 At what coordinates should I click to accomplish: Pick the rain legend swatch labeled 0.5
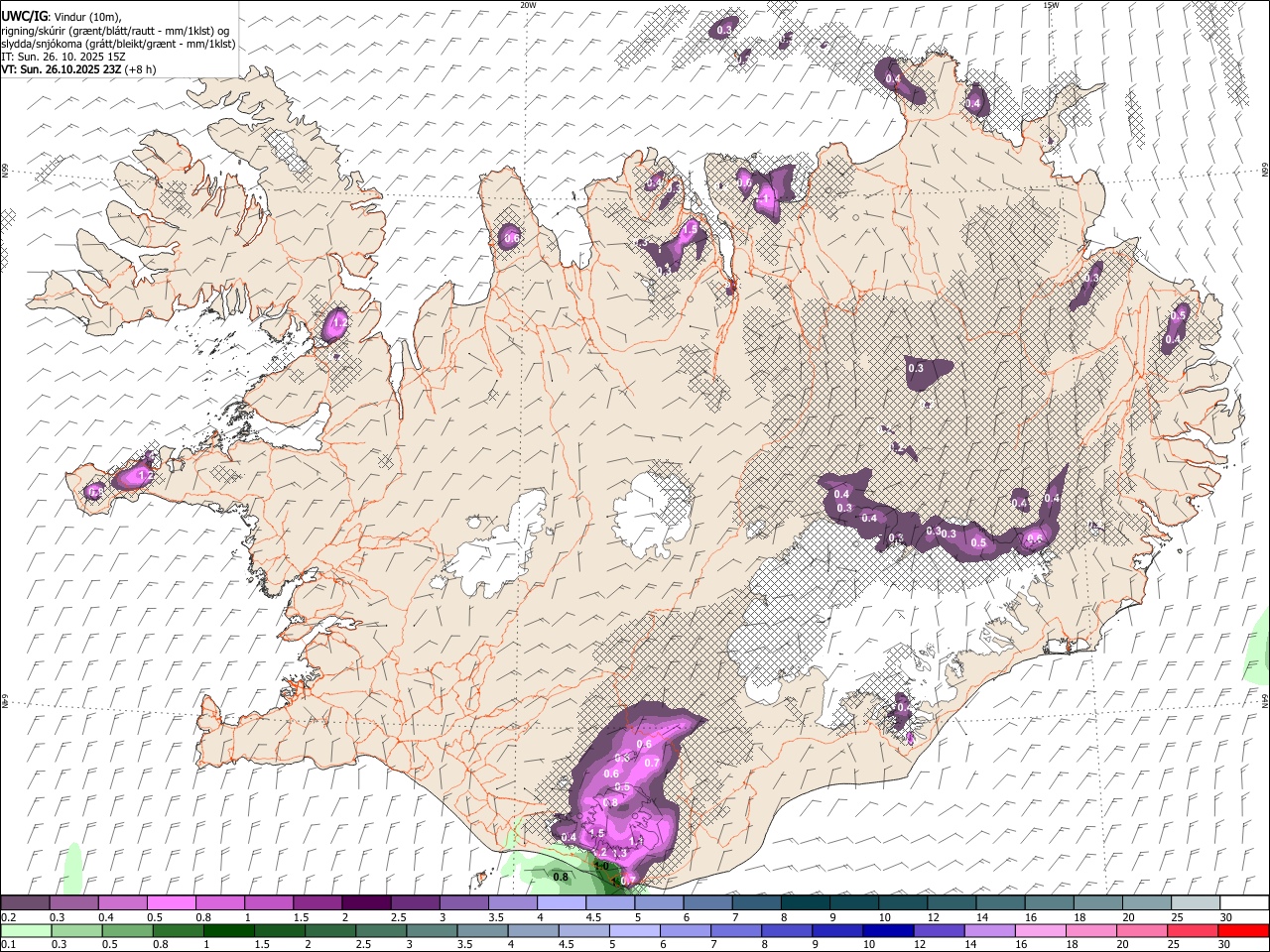127,930
